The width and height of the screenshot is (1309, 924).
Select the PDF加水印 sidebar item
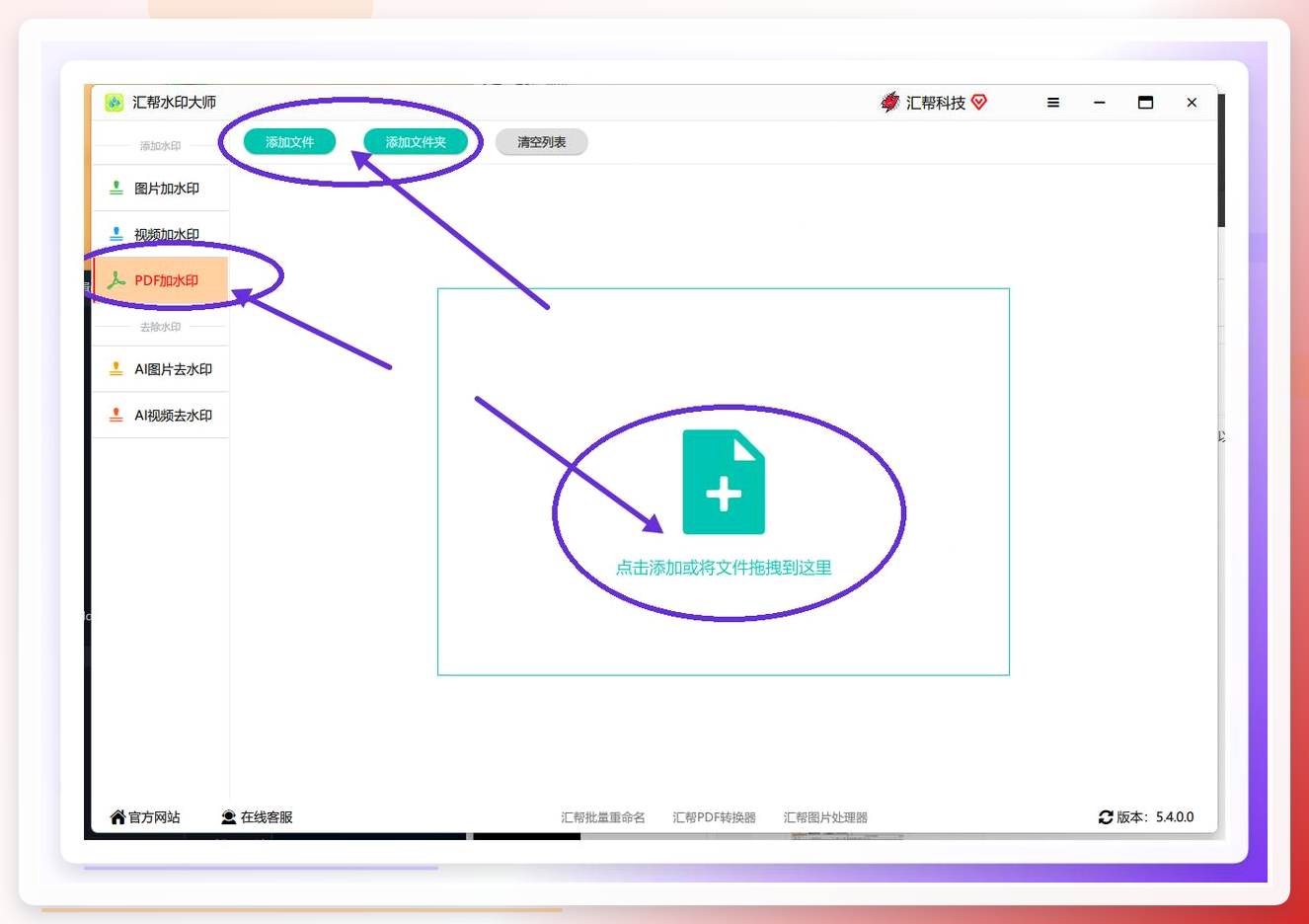(161, 280)
